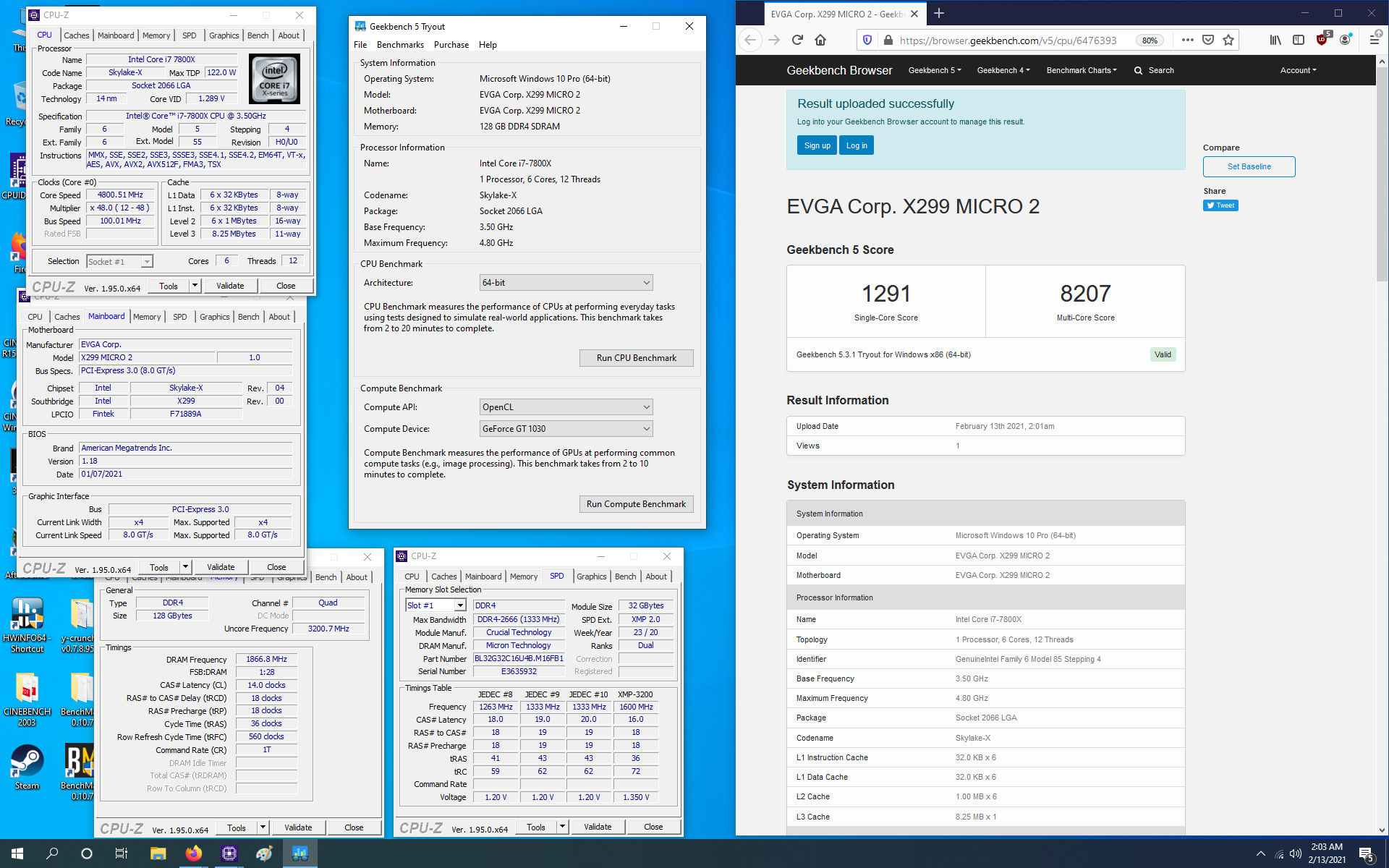Click Set Baseline button
Viewport: 1389px width, 868px height.
[x=1249, y=166]
